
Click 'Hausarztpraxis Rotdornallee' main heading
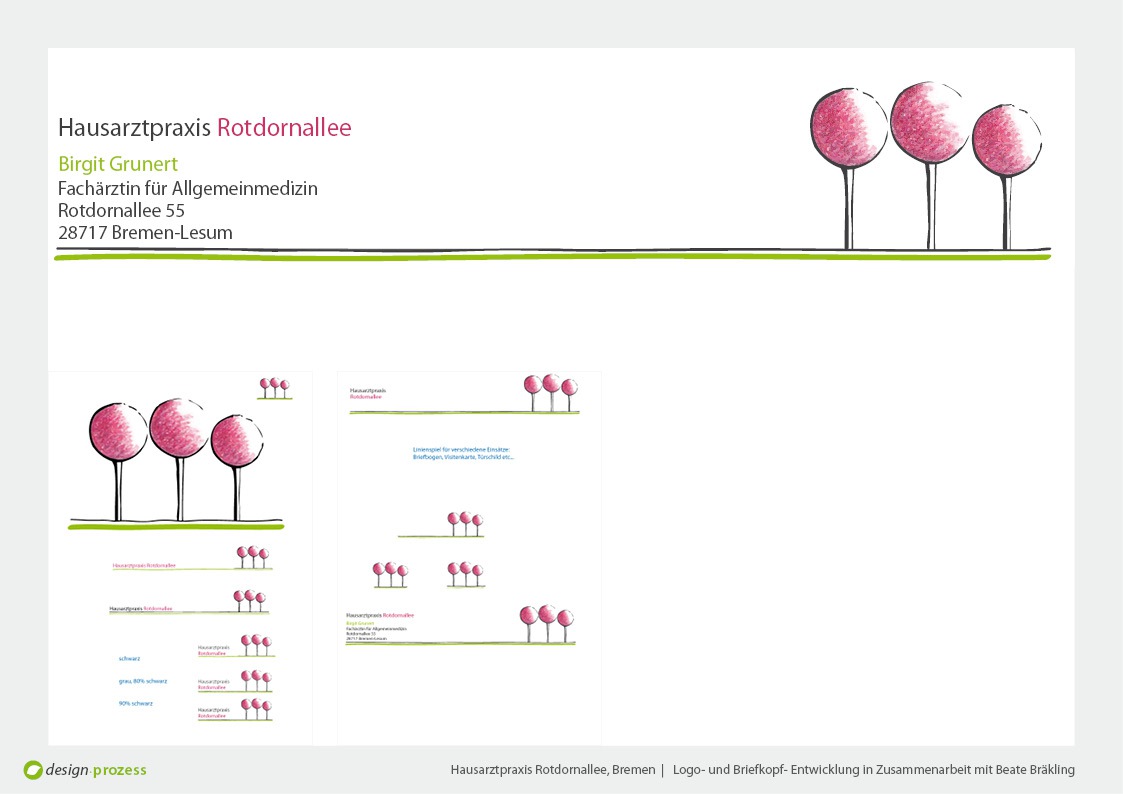[205, 128]
